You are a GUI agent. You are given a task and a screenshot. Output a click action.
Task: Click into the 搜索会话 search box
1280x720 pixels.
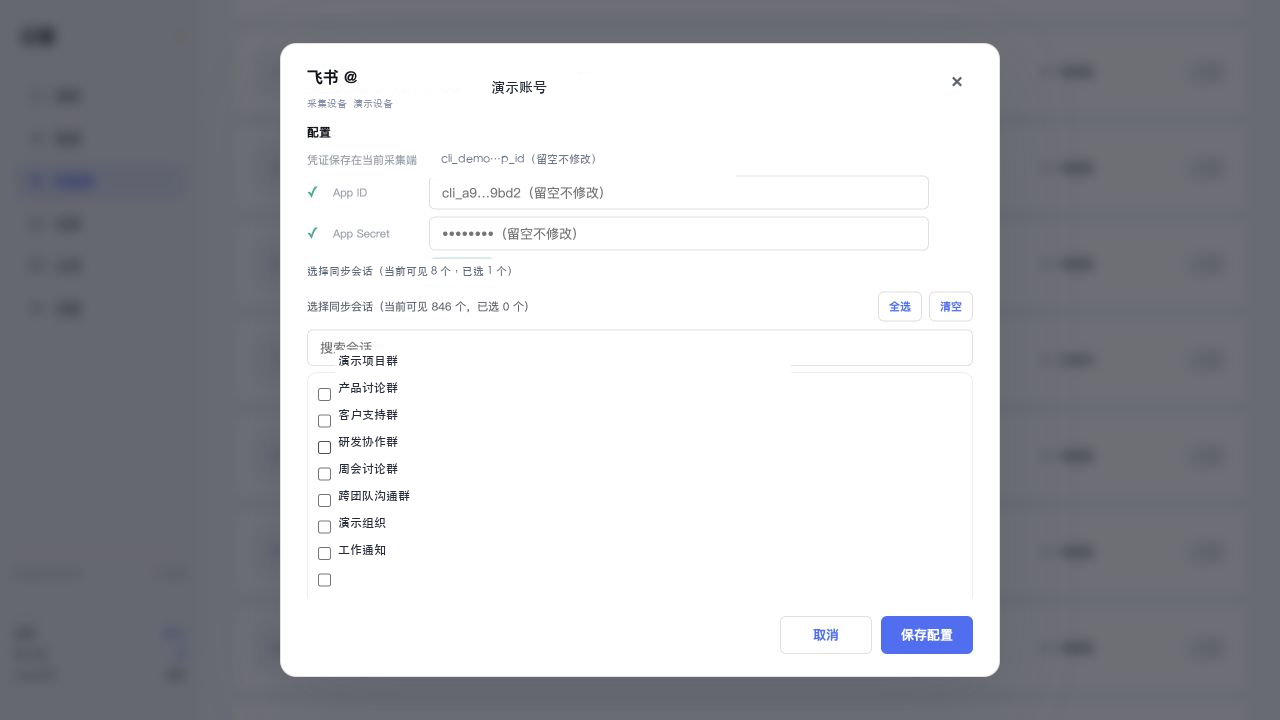[640, 348]
